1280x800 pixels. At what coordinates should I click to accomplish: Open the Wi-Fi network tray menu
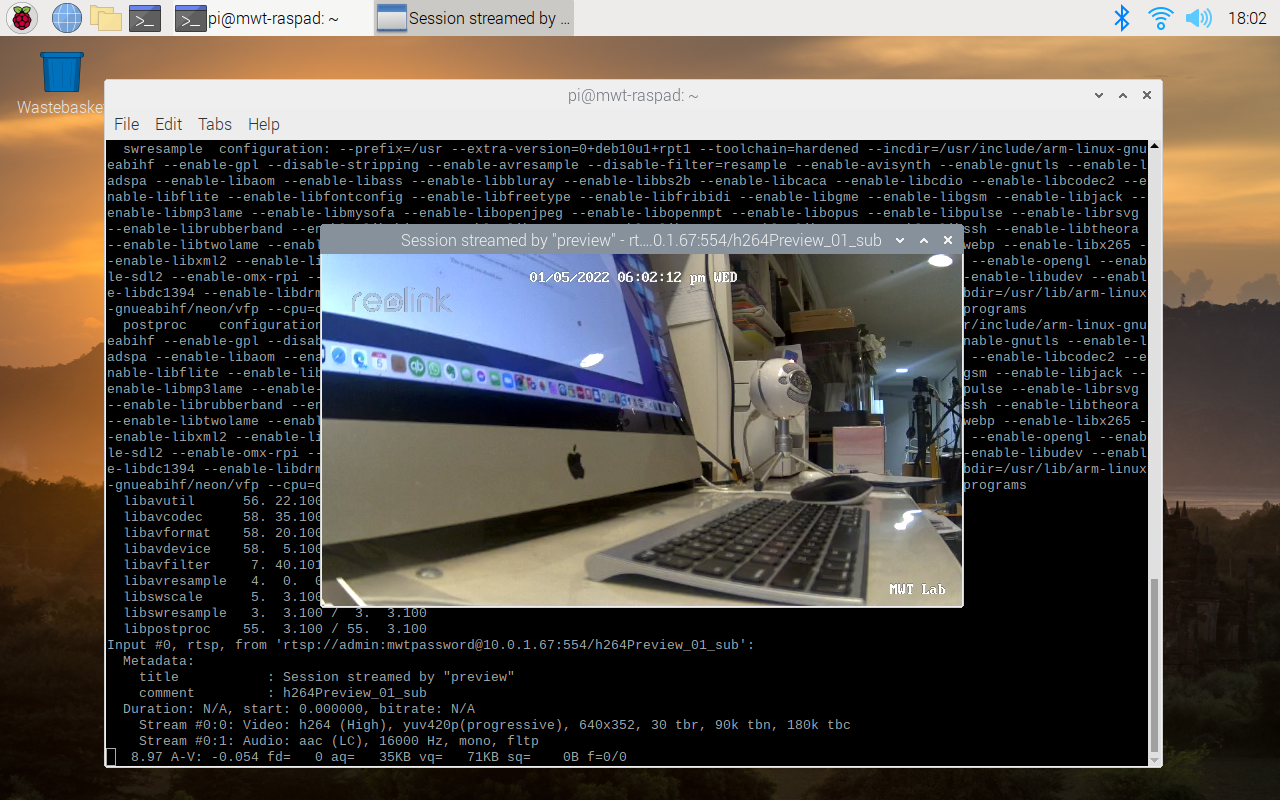[1160, 18]
